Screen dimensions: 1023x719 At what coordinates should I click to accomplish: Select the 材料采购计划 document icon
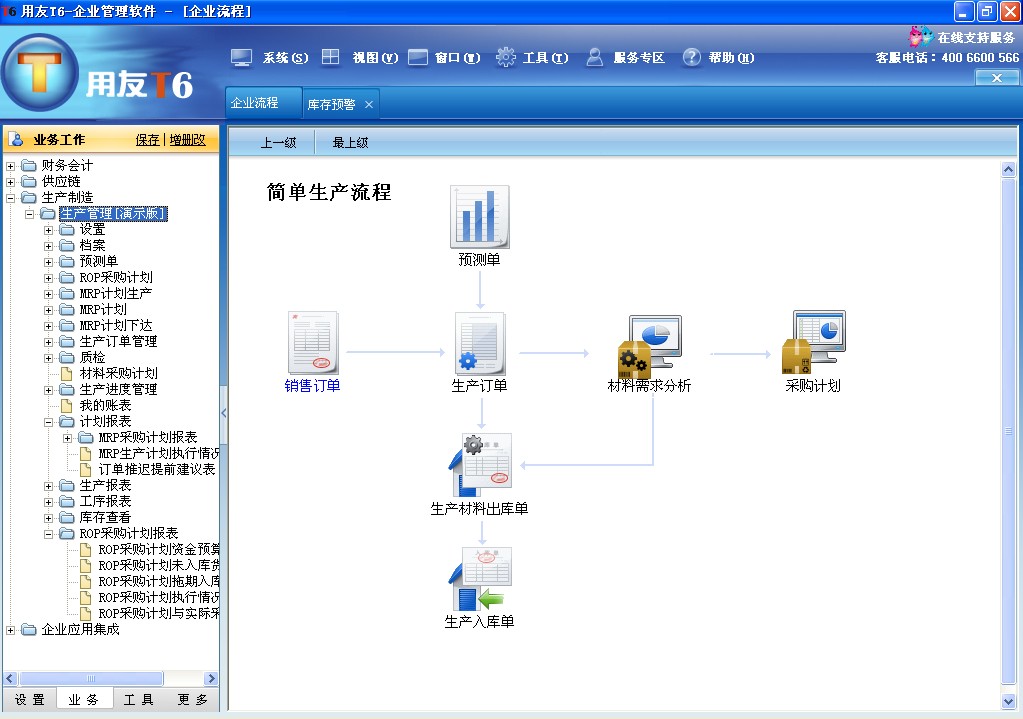coord(67,373)
